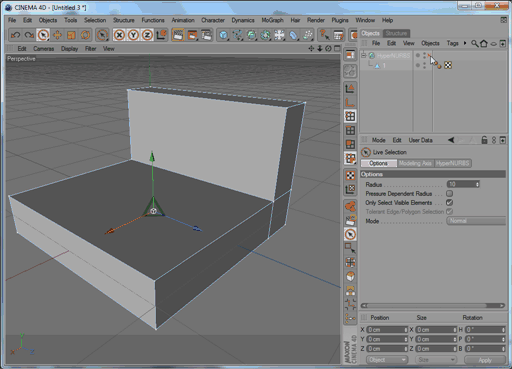Select child object 1 in tree
512x369 pixels.
384,66
